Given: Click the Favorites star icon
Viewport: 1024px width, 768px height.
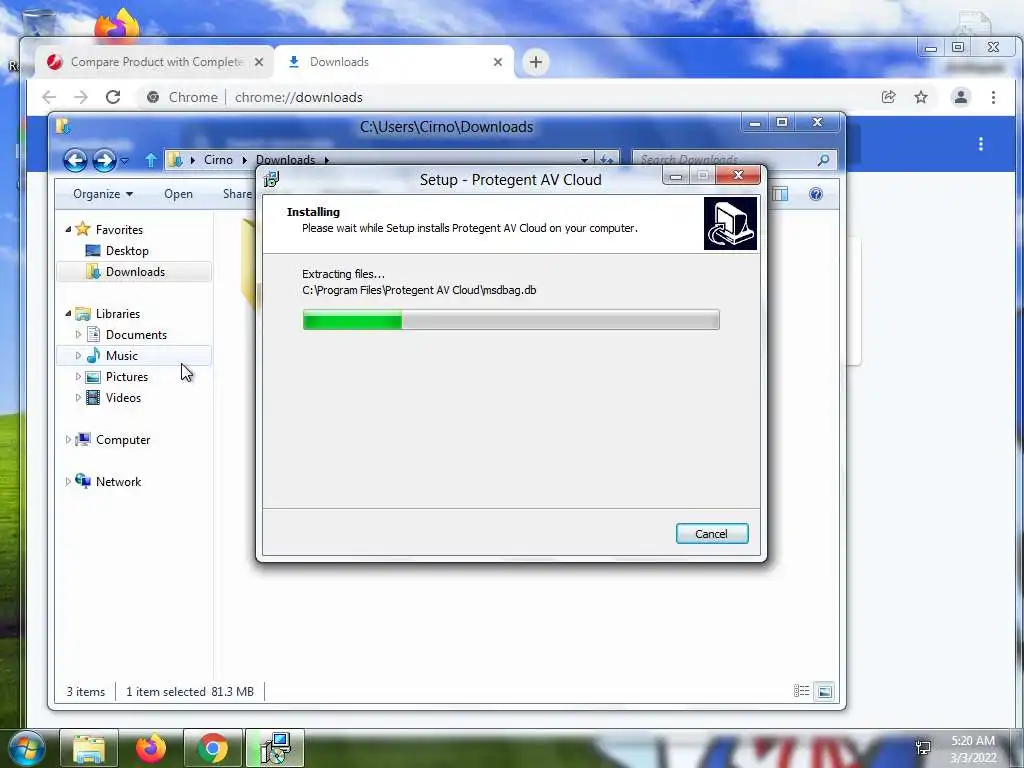Looking at the screenshot, I should (83, 229).
